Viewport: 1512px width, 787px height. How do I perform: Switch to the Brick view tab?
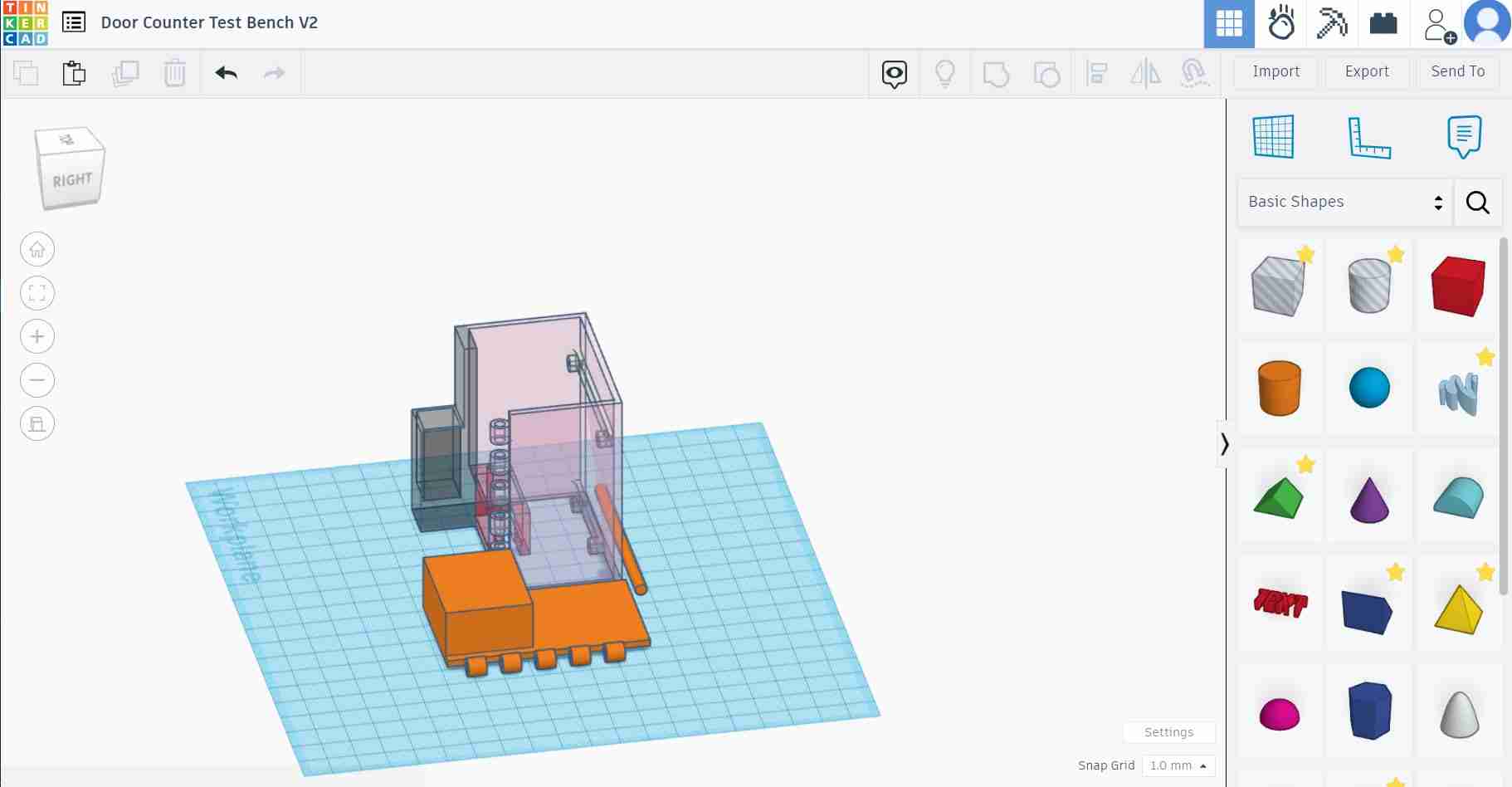click(1385, 23)
